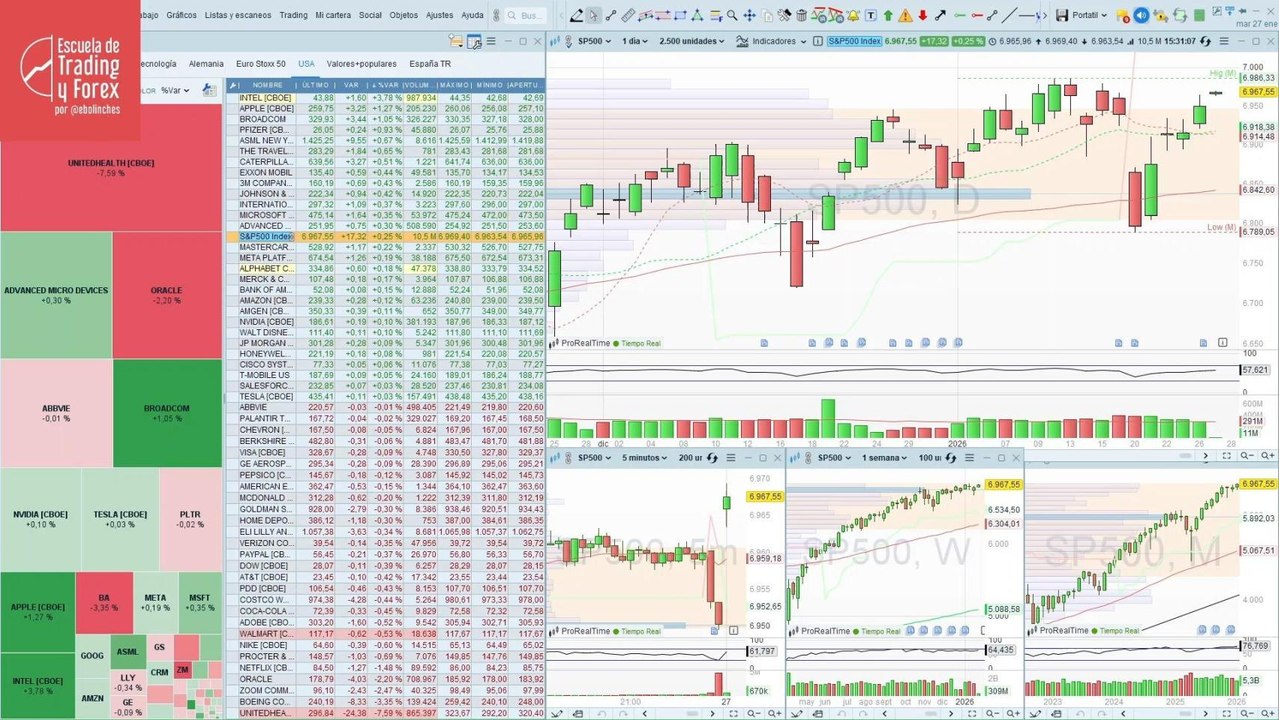Open the 2.500 unidades dropdown
1279x720 pixels.
[691, 41]
